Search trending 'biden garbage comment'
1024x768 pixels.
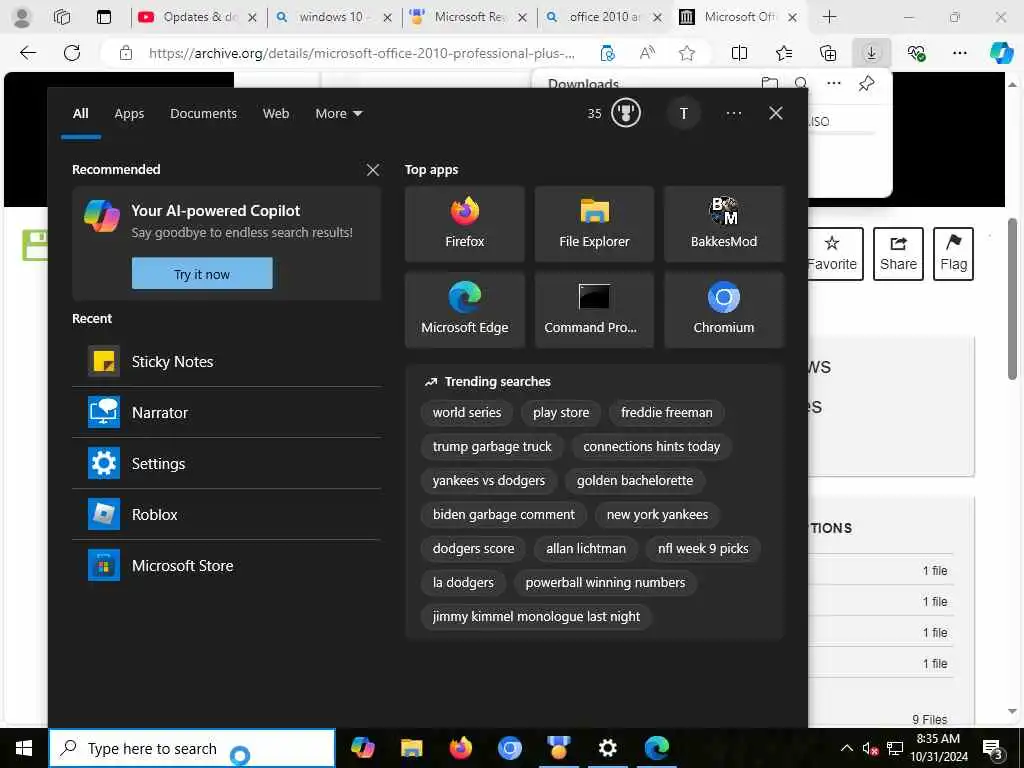[504, 515]
